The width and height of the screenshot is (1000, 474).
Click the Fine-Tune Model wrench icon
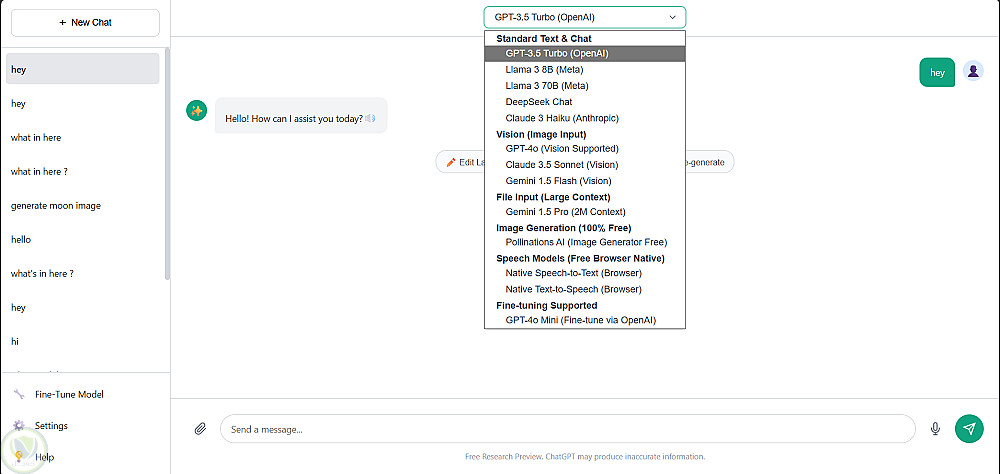pos(18,394)
